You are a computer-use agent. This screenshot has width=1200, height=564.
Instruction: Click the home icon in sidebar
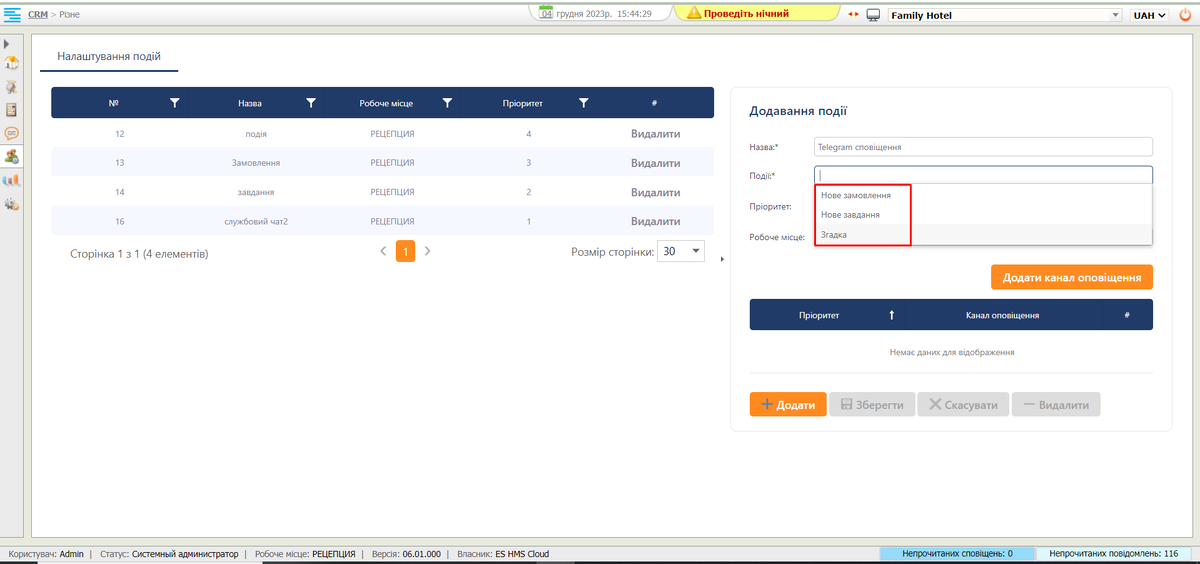click(12, 64)
